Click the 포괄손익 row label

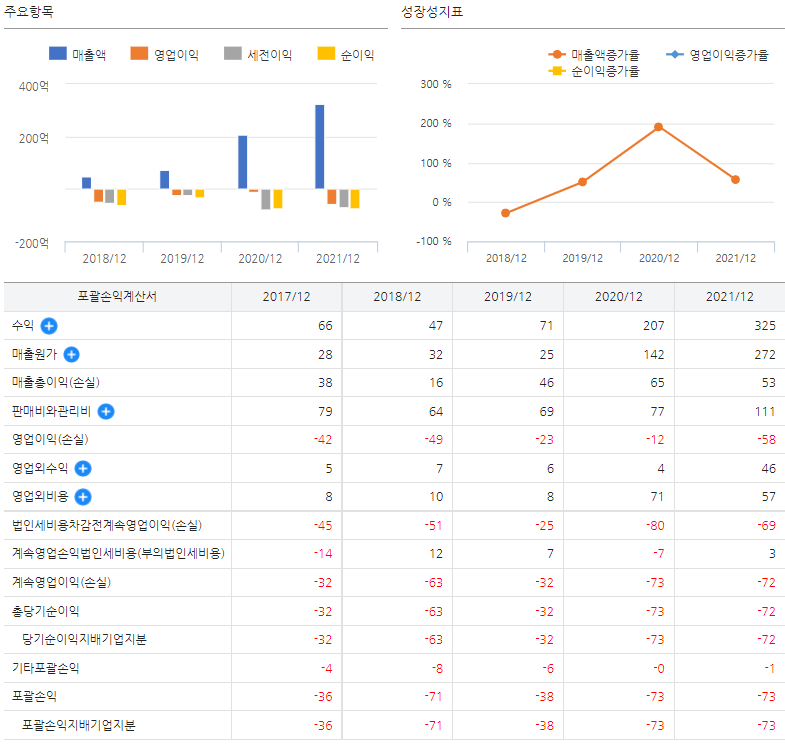tap(34, 696)
